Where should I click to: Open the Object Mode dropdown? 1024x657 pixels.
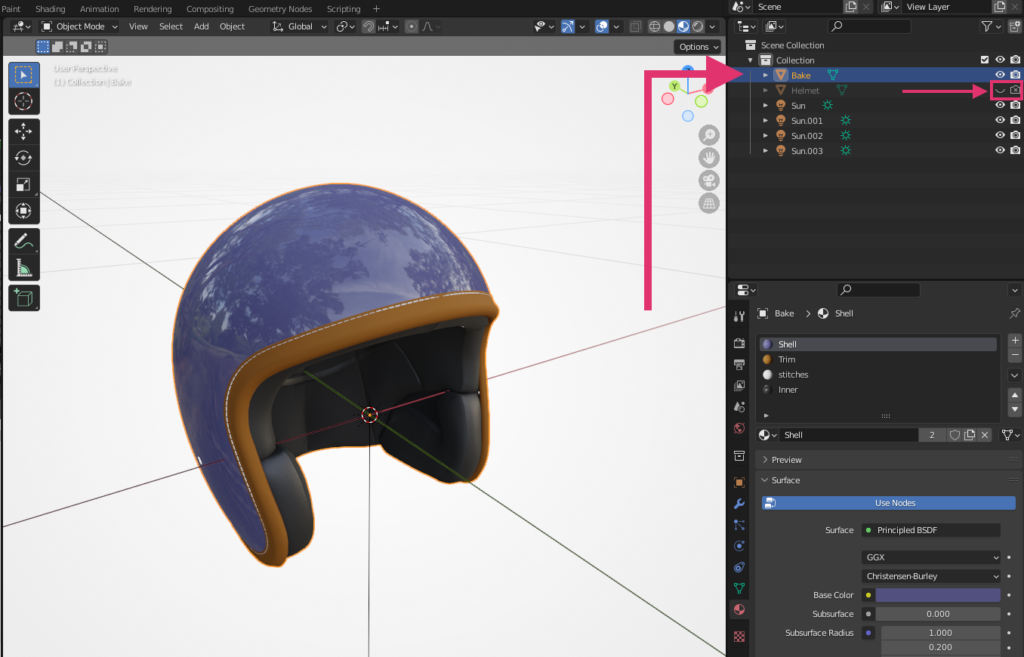[80, 27]
